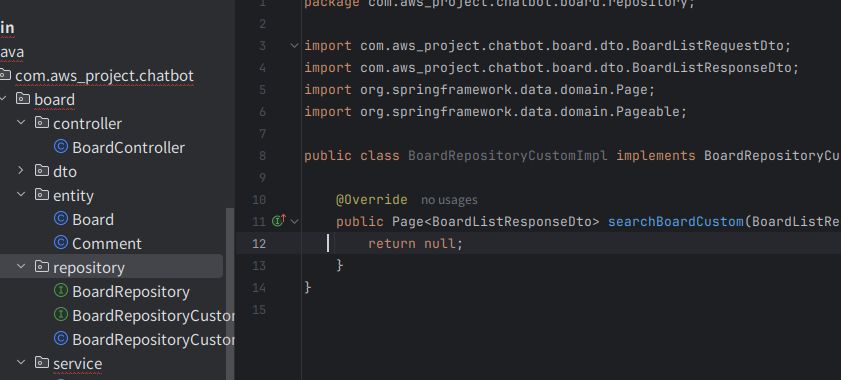Click the Board entity class icon
This screenshot has height=380, width=841.
point(62,219)
